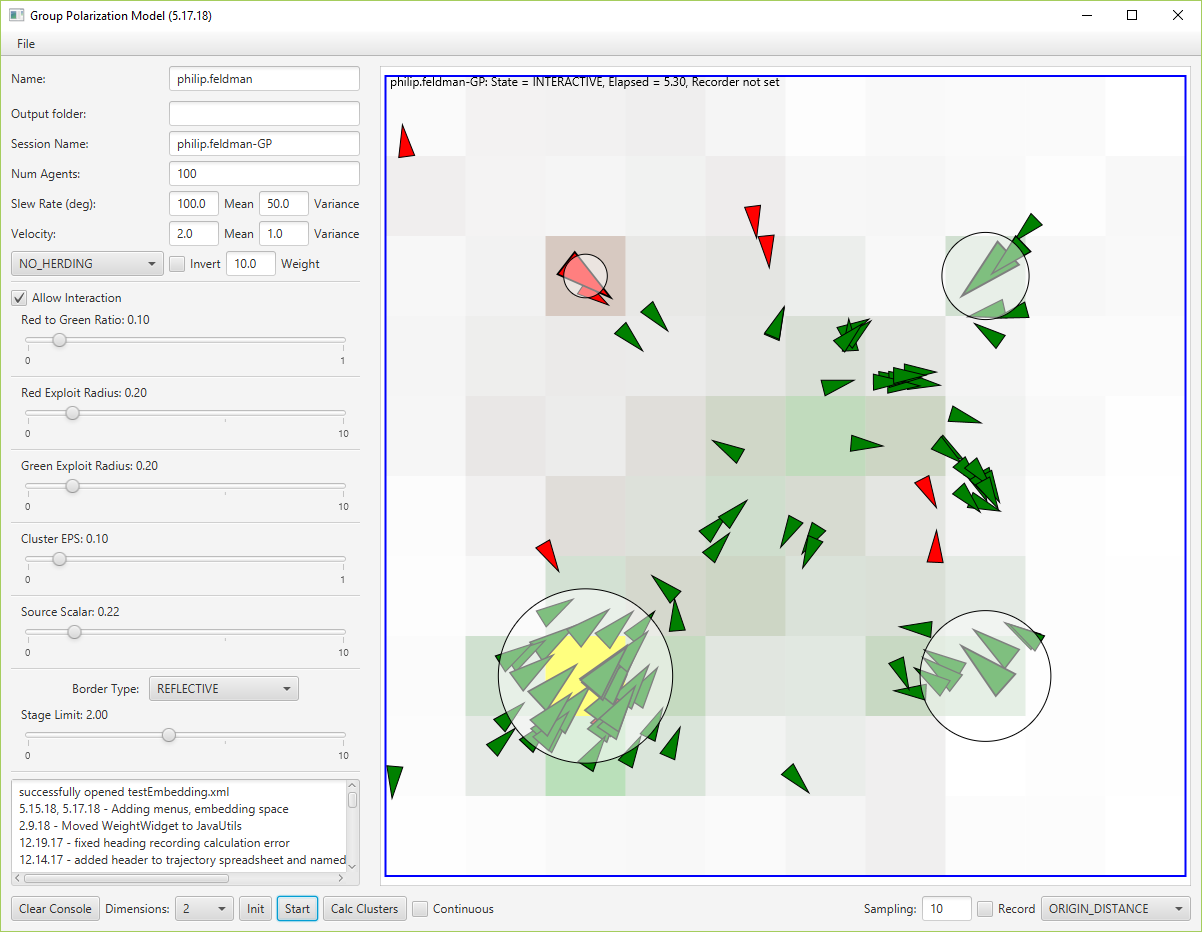Open the ORIGIN_DISTANCE dropdown
This screenshot has height=932, width=1202.
pos(1115,909)
